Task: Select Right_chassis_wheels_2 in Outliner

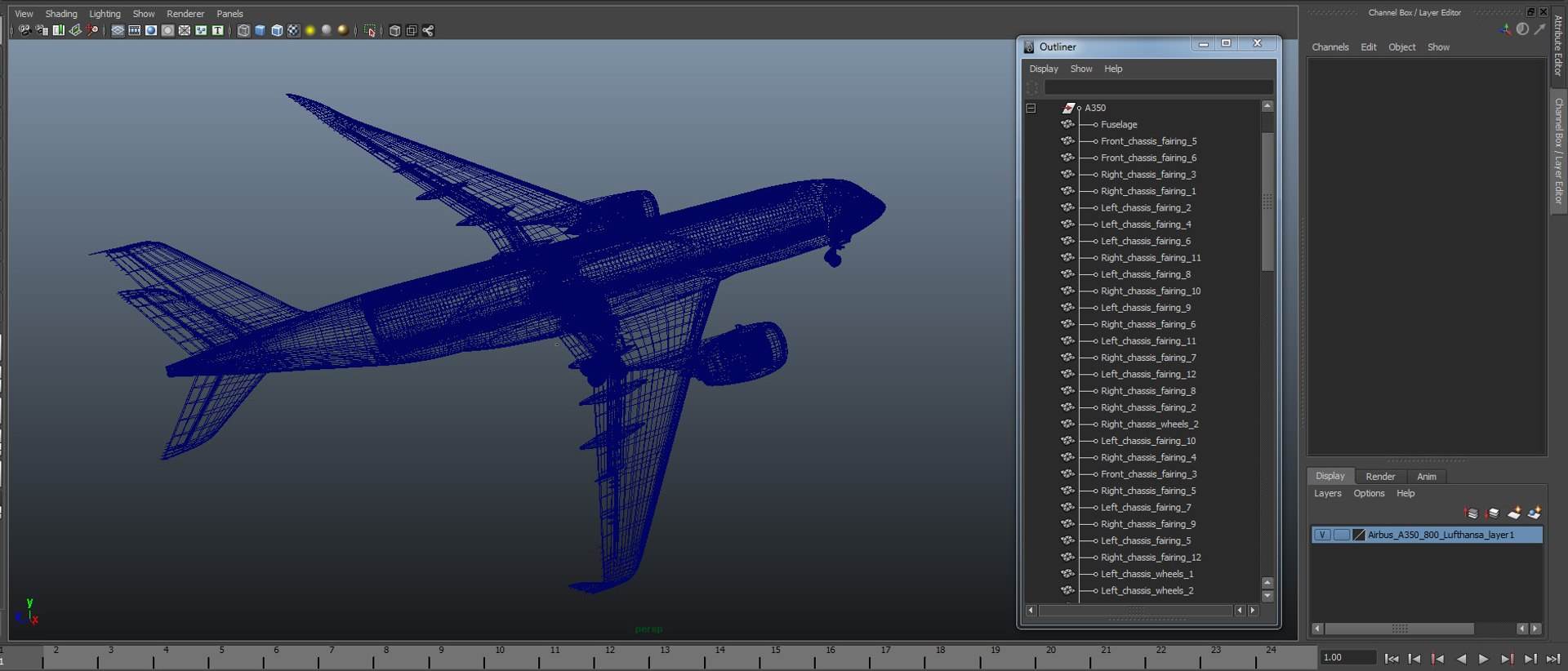Action: click(x=1149, y=424)
